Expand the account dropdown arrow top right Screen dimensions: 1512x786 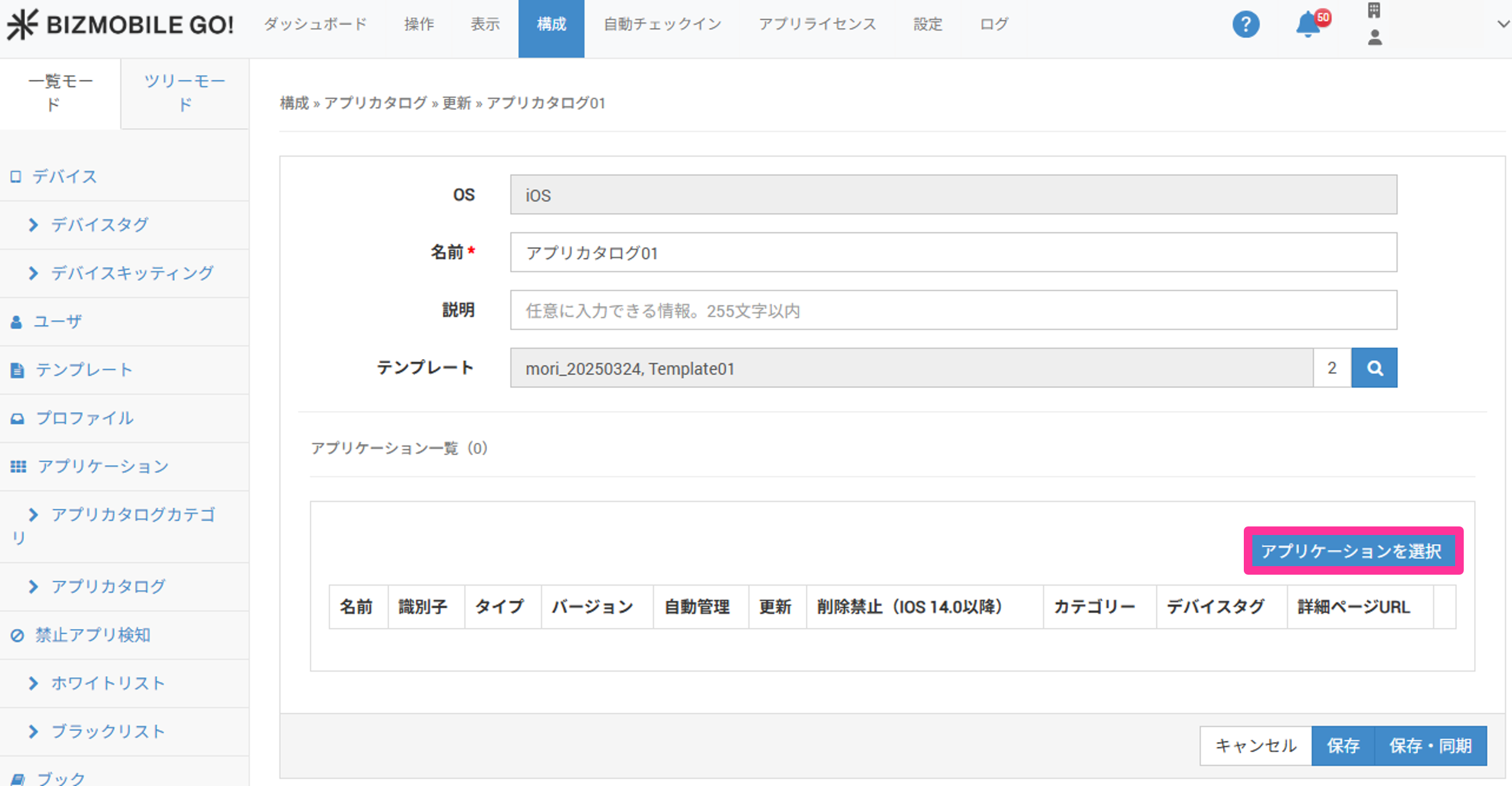(1503, 24)
